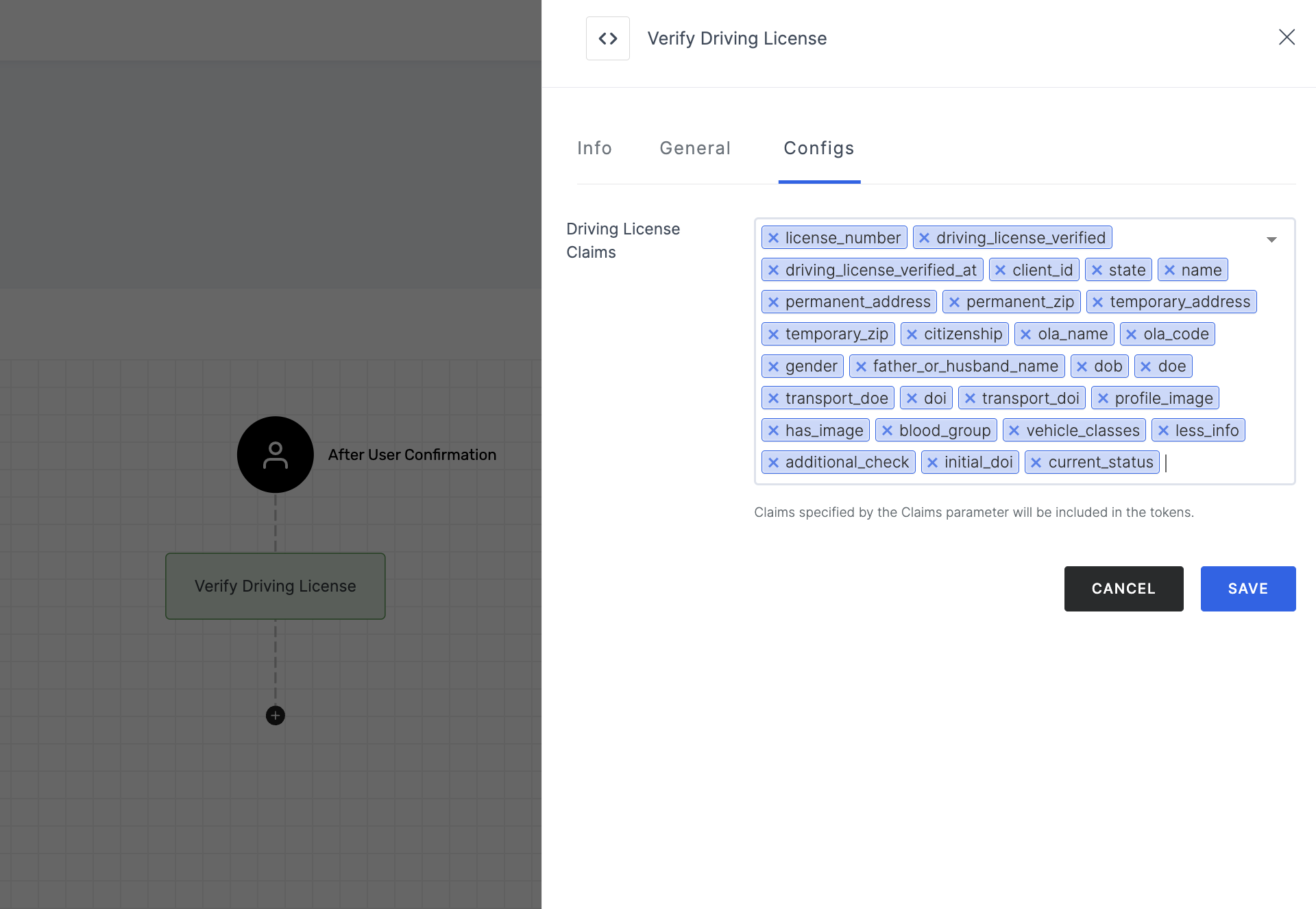Click the claims helper text below the field

click(x=974, y=512)
